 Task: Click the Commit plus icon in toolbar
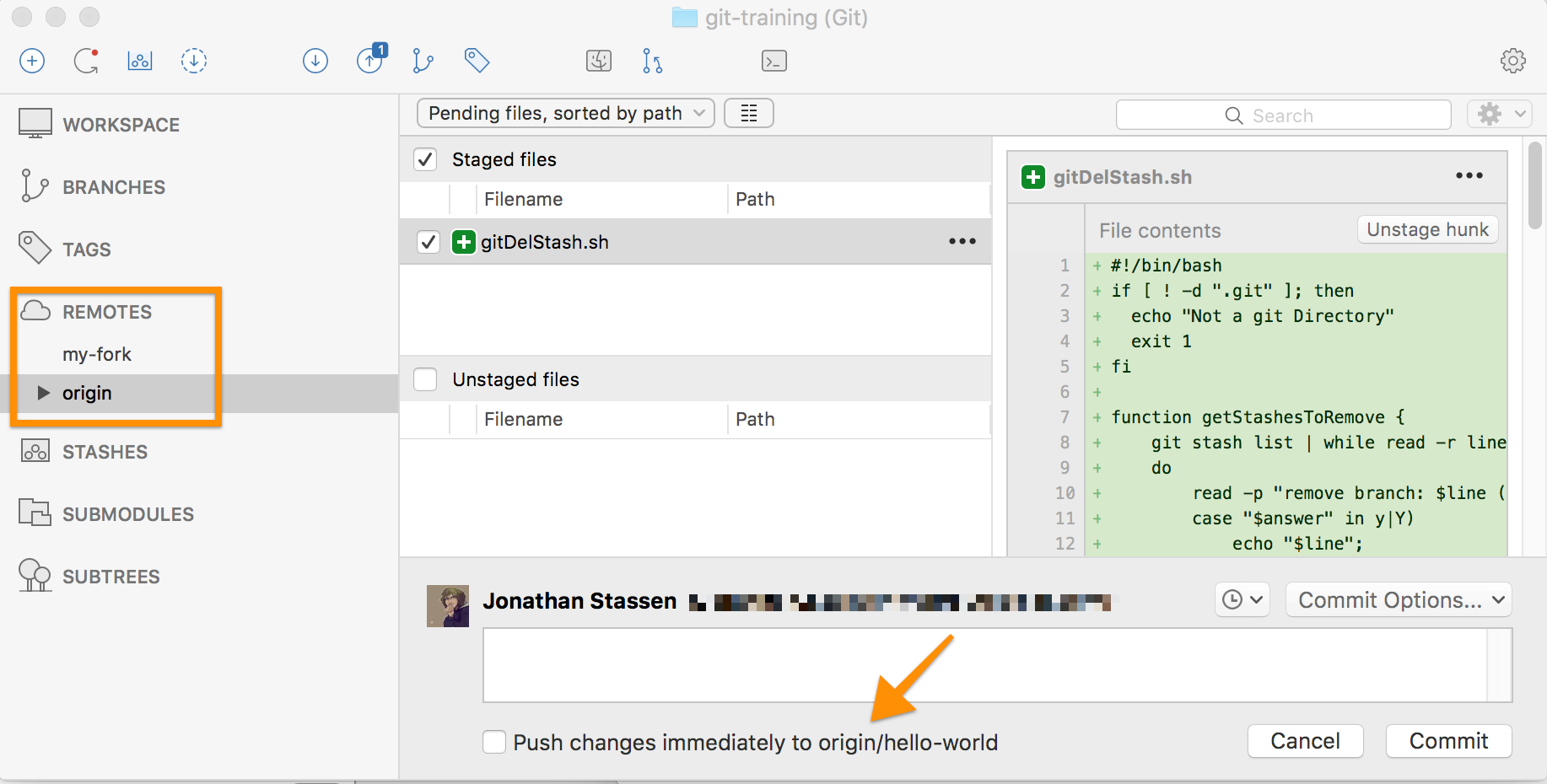tap(32, 61)
